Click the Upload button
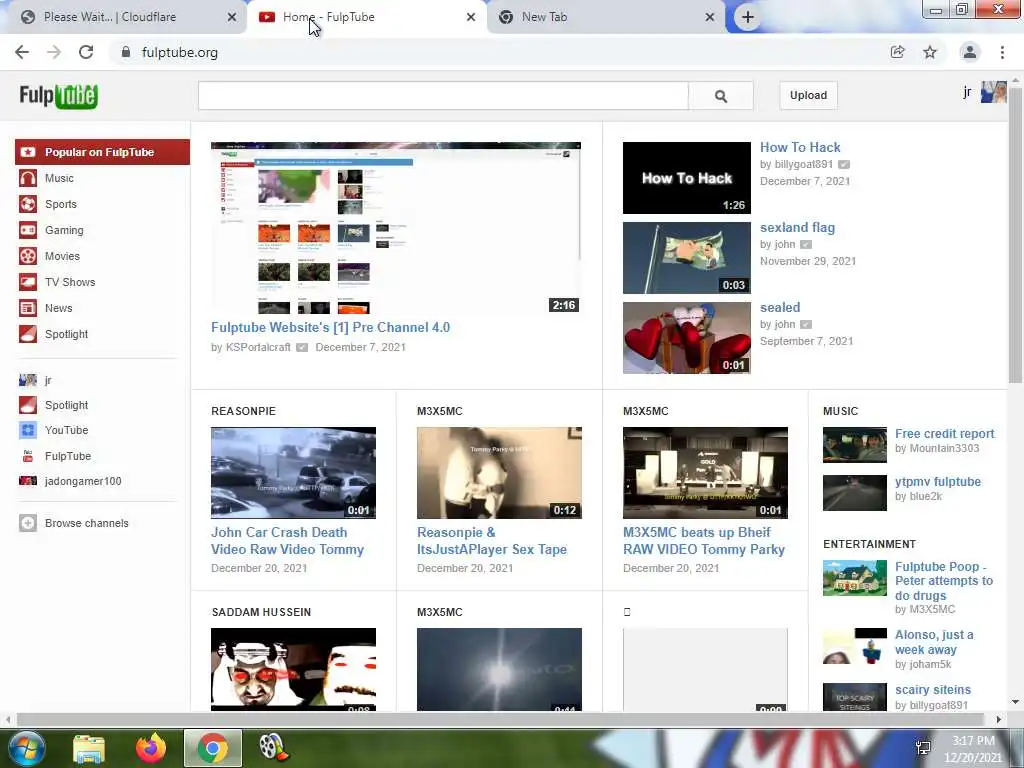Screen dimensions: 1024x768 pos(808,95)
